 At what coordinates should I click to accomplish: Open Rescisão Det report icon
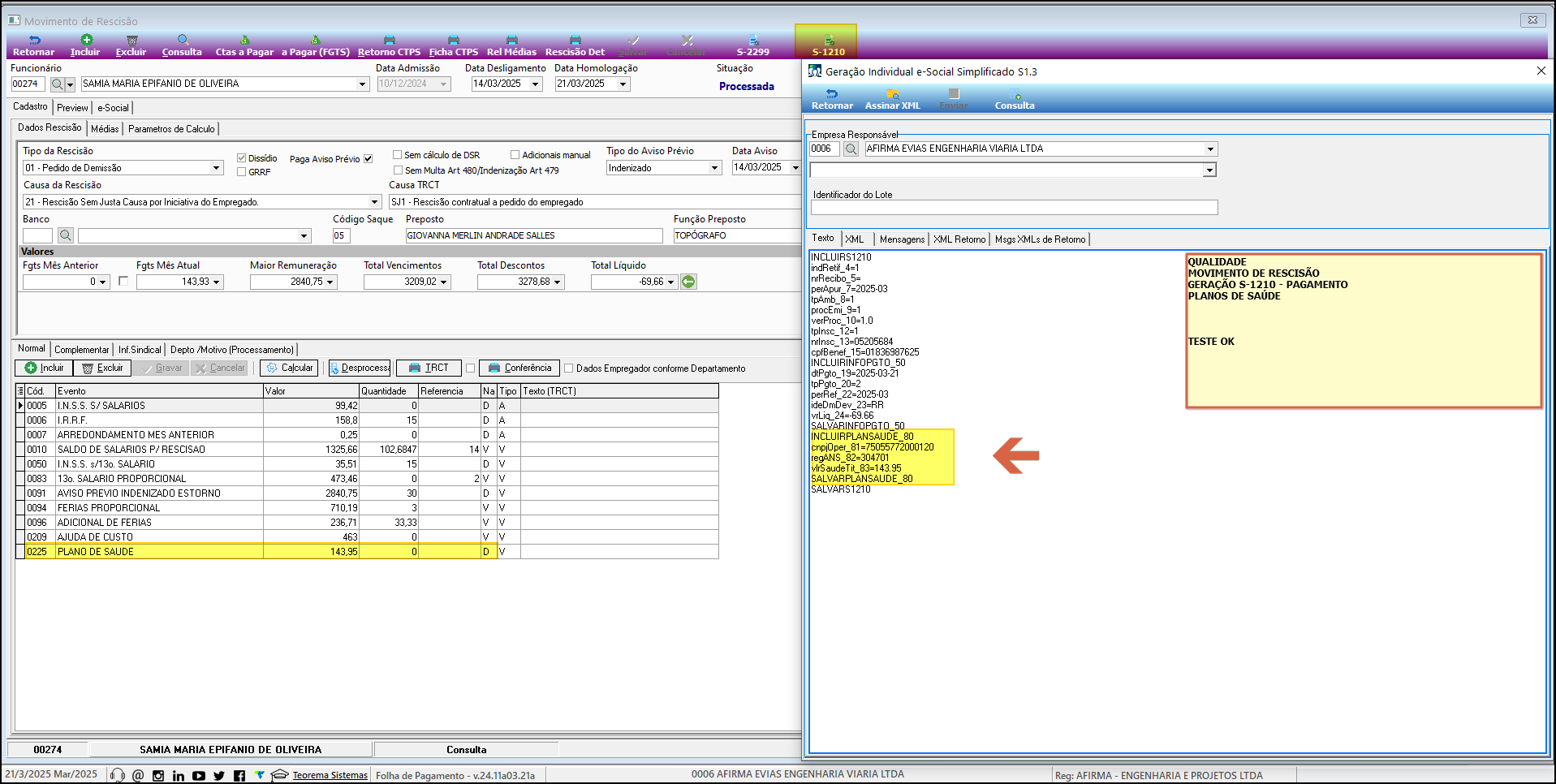575,45
